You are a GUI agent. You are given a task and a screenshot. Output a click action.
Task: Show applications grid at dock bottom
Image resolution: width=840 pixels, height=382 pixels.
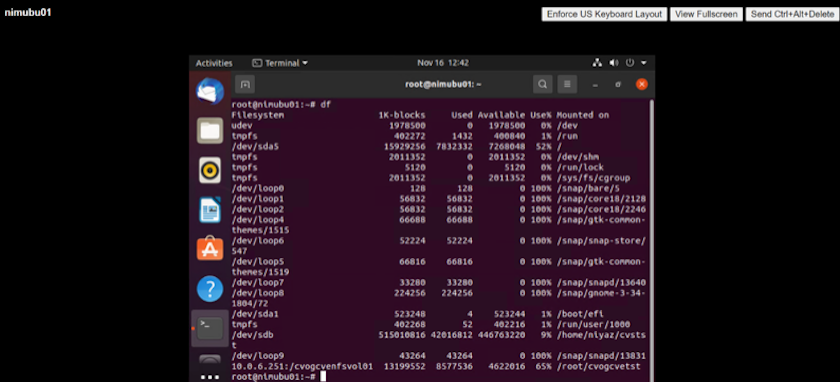[210, 377]
